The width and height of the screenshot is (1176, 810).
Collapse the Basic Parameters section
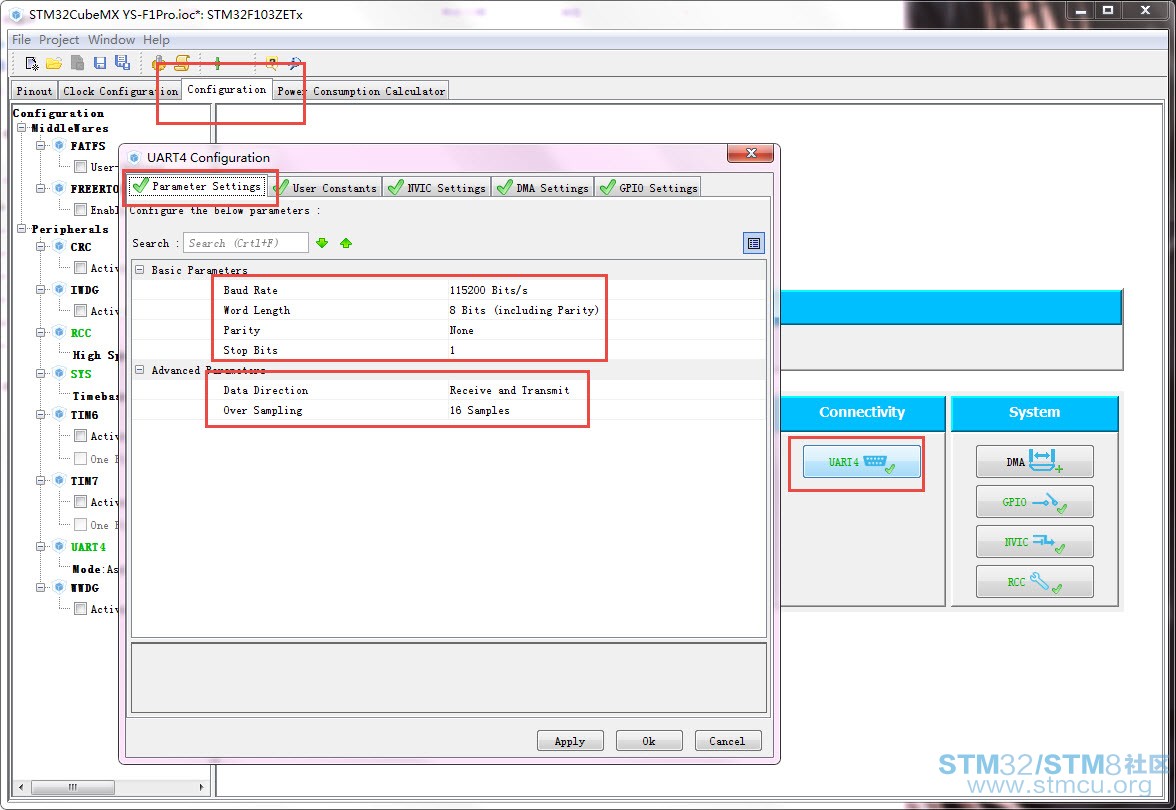140,269
